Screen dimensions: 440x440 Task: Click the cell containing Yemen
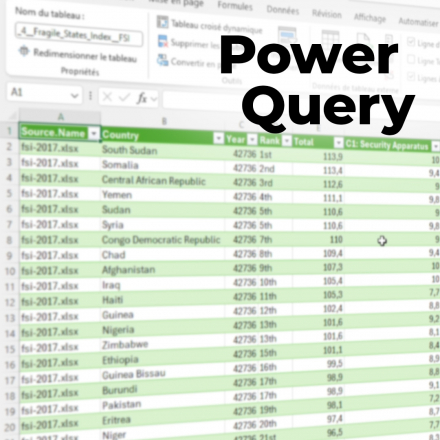[163, 195]
